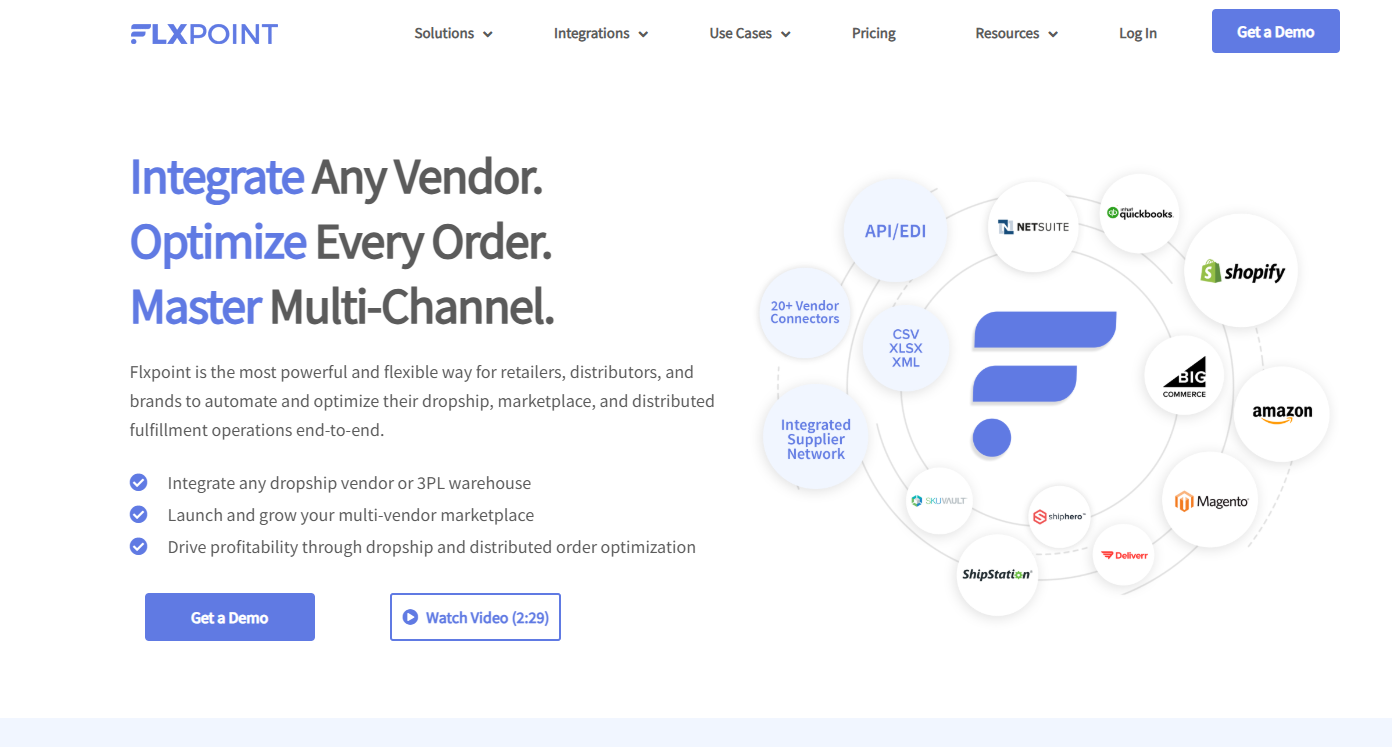This screenshot has width=1392, height=747.
Task: Click the CSV XLSX XML circle
Action: coord(906,348)
